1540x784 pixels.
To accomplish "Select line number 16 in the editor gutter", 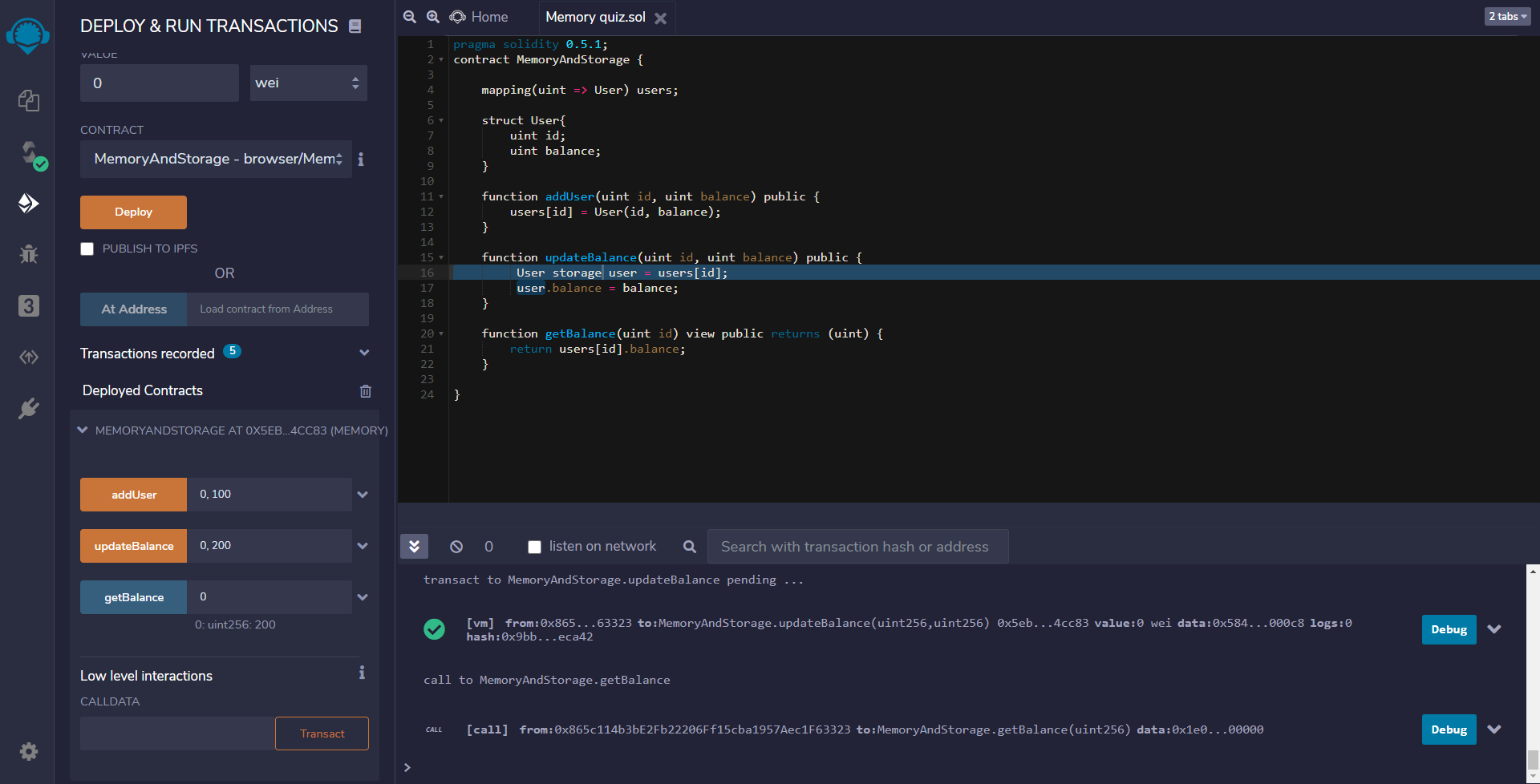I will tap(427, 273).
